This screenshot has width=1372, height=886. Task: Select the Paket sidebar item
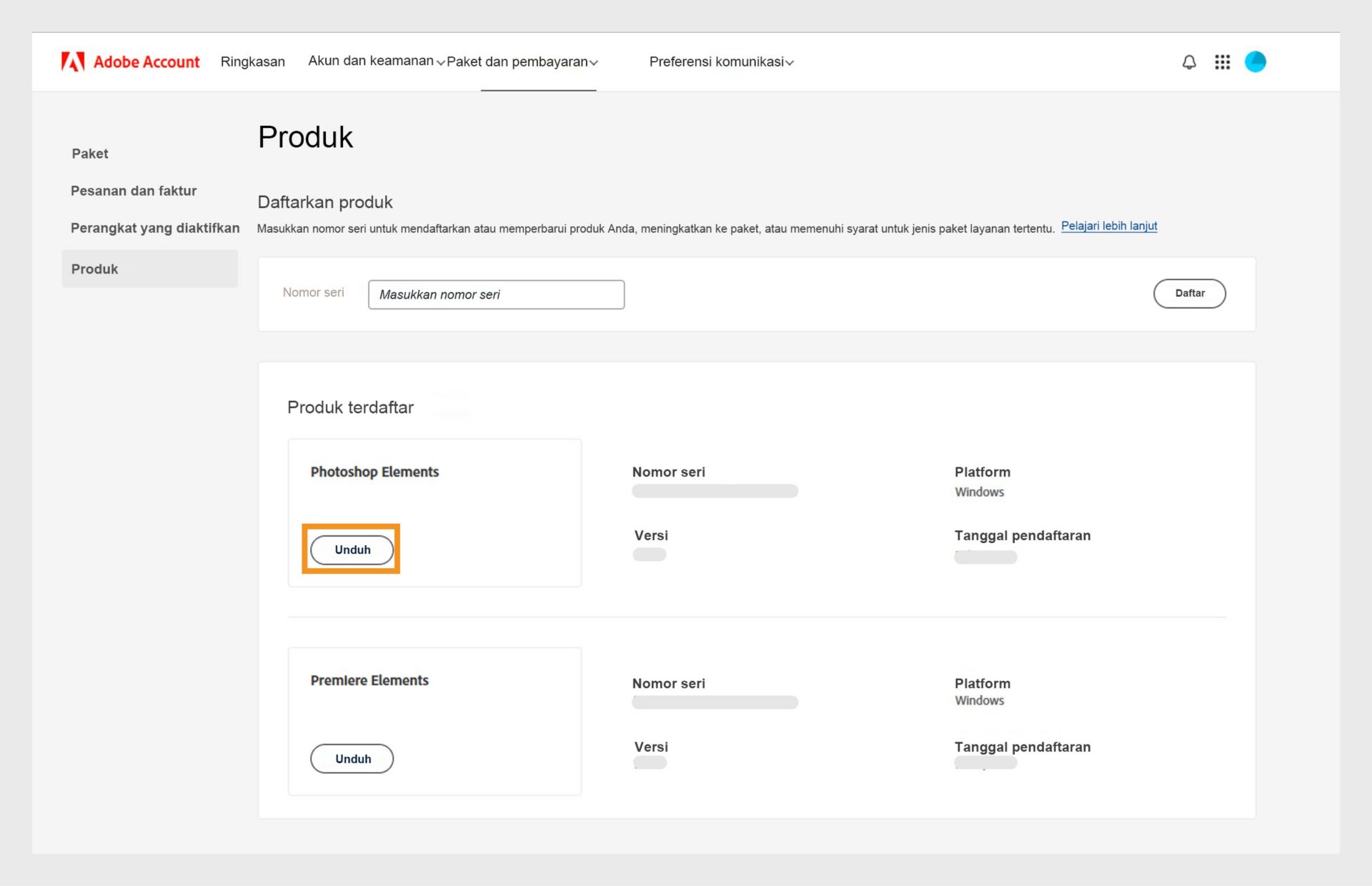click(x=90, y=153)
